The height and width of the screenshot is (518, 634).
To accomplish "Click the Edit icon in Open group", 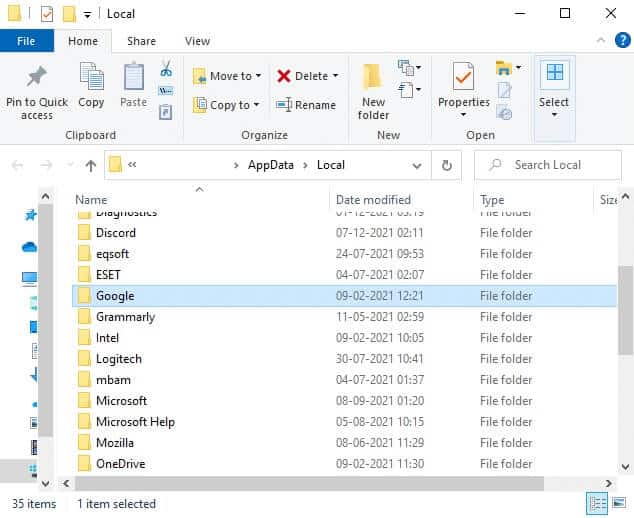I will coord(504,91).
